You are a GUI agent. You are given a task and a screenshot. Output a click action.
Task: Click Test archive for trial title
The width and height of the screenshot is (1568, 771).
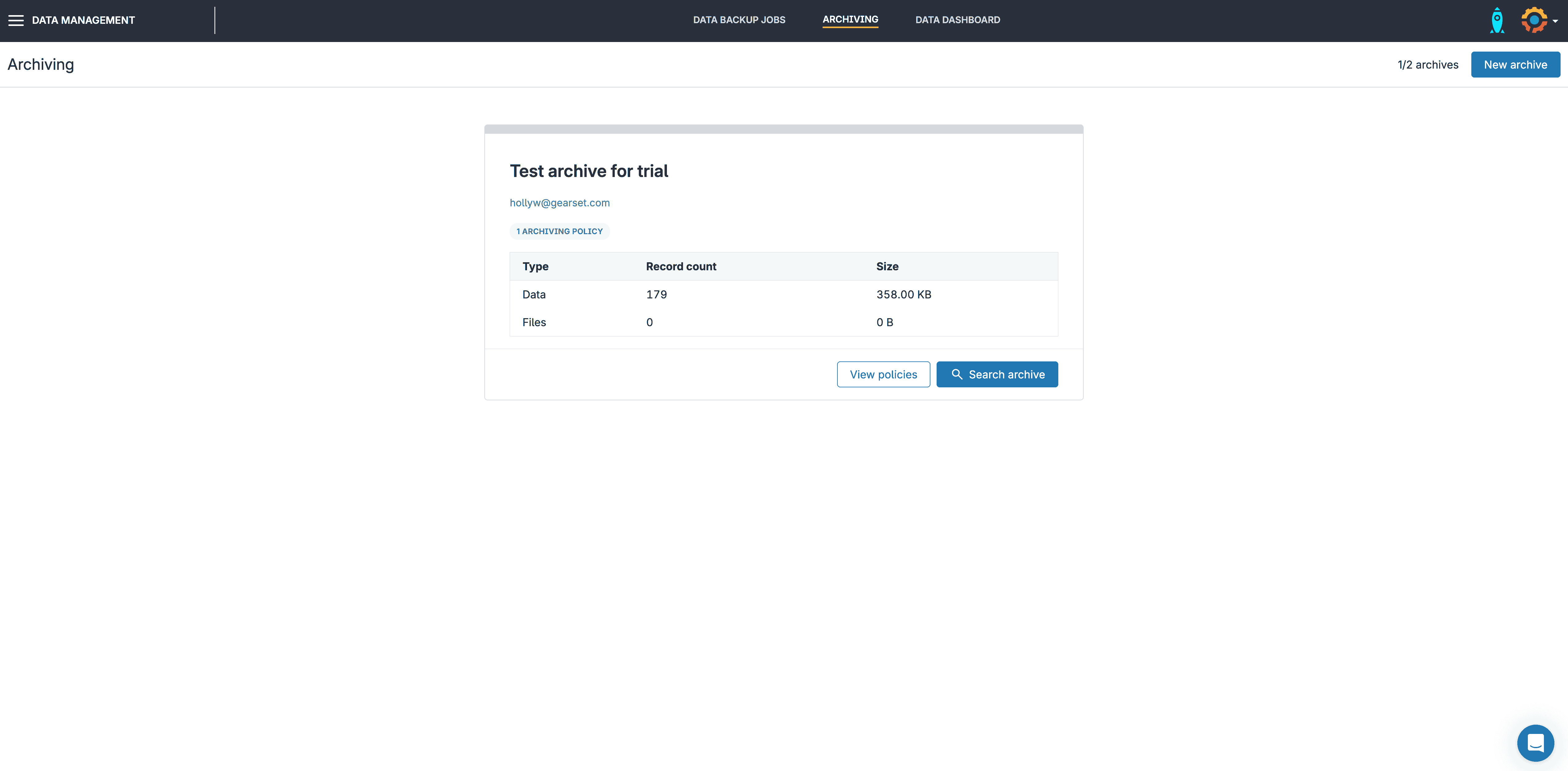point(588,171)
